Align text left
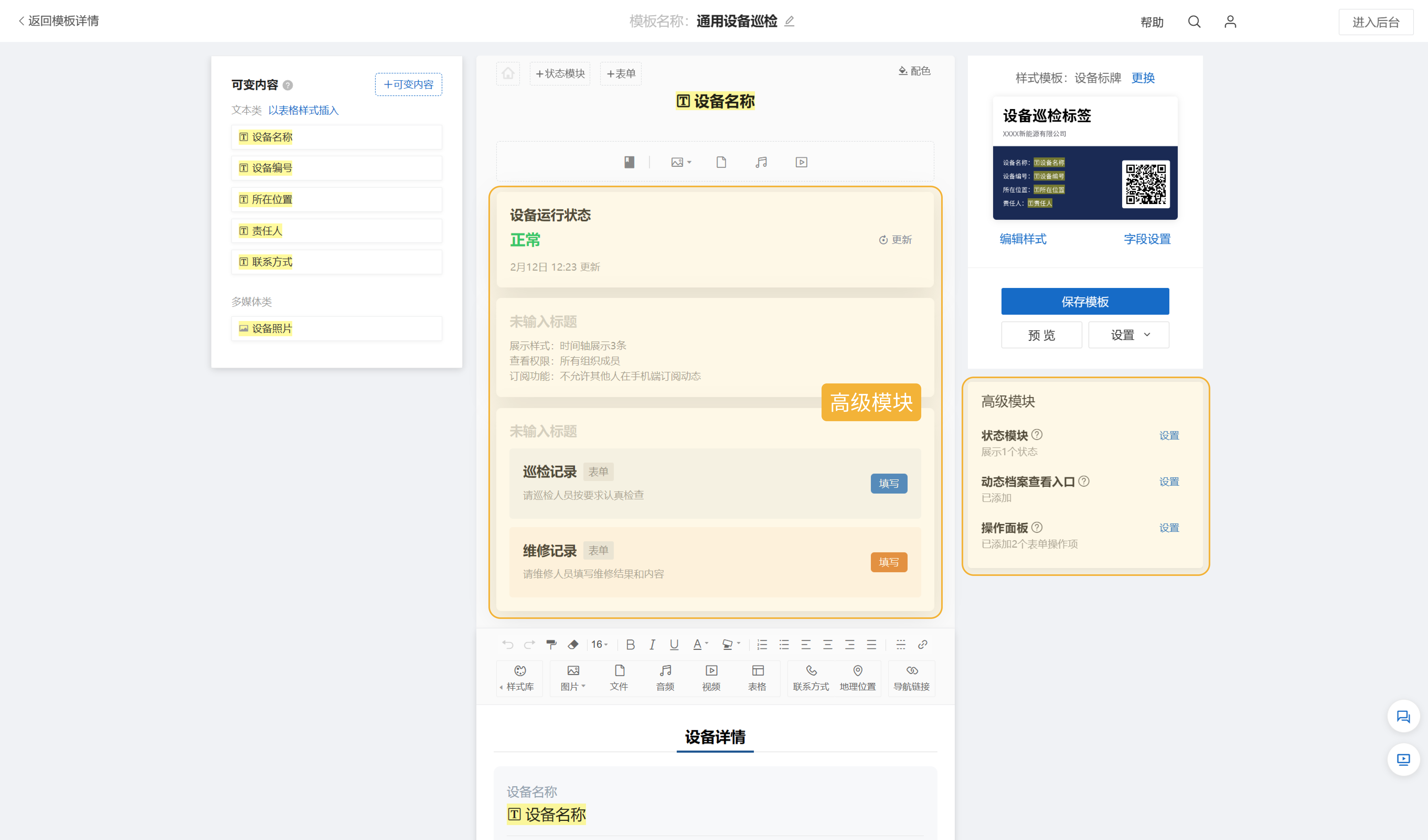The width and height of the screenshot is (1428, 840). [x=806, y=644]
